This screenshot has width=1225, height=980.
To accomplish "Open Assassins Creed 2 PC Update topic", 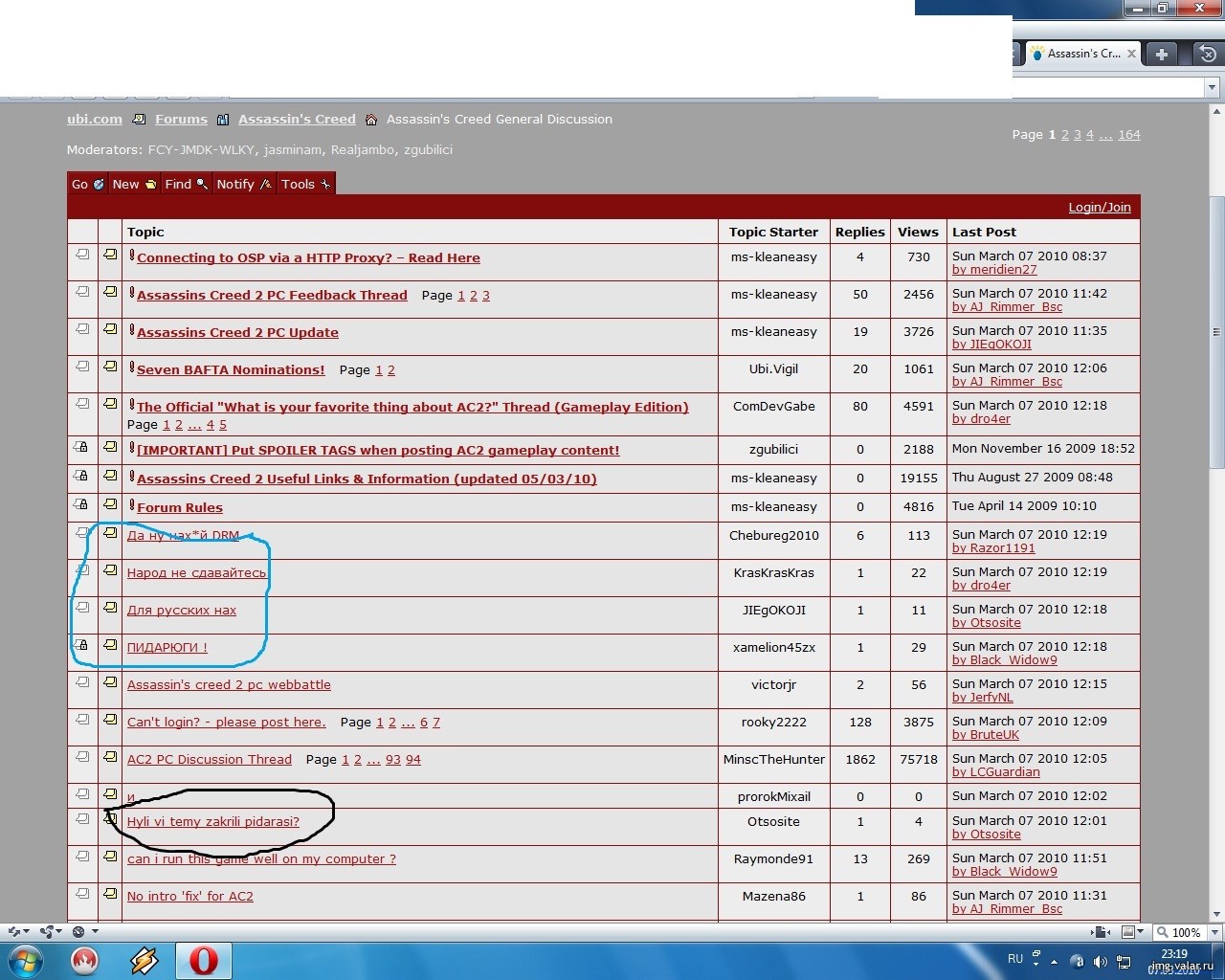I will pos(237,332).
